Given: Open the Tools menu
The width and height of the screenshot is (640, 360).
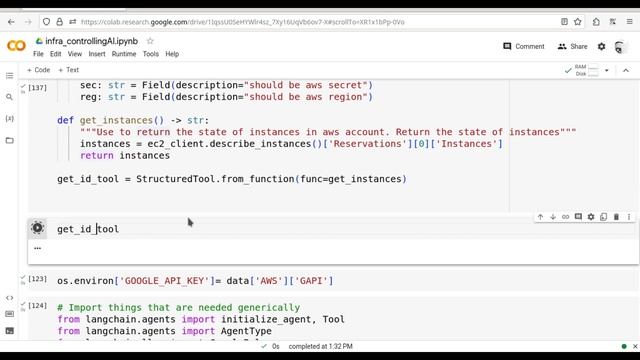Looking at the screenshot, I should pyautogui.click(x=151, y=54).
